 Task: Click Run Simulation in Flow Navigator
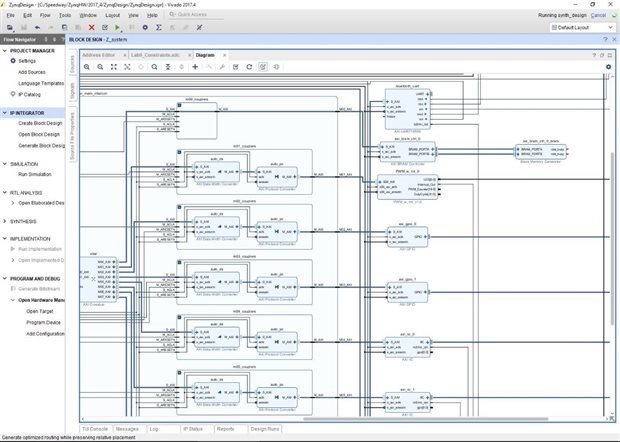(35, 174)
